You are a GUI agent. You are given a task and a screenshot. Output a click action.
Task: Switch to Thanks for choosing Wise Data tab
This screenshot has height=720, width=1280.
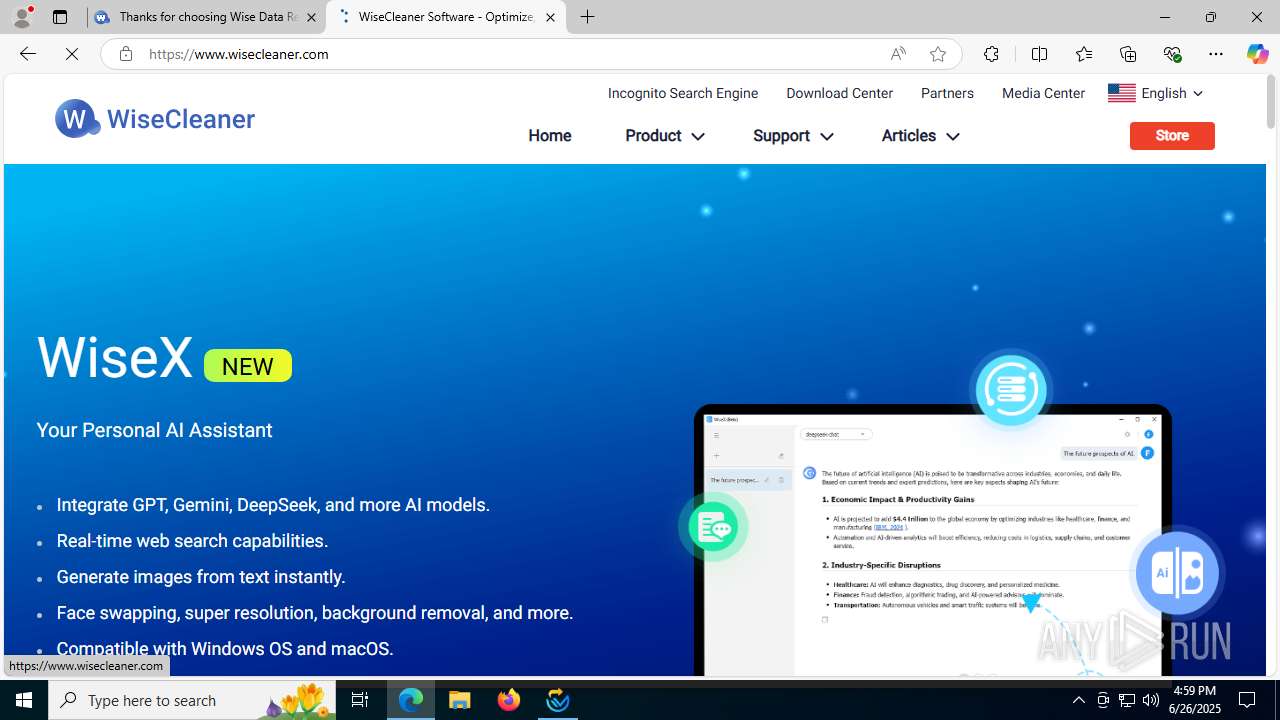[207, 17]
